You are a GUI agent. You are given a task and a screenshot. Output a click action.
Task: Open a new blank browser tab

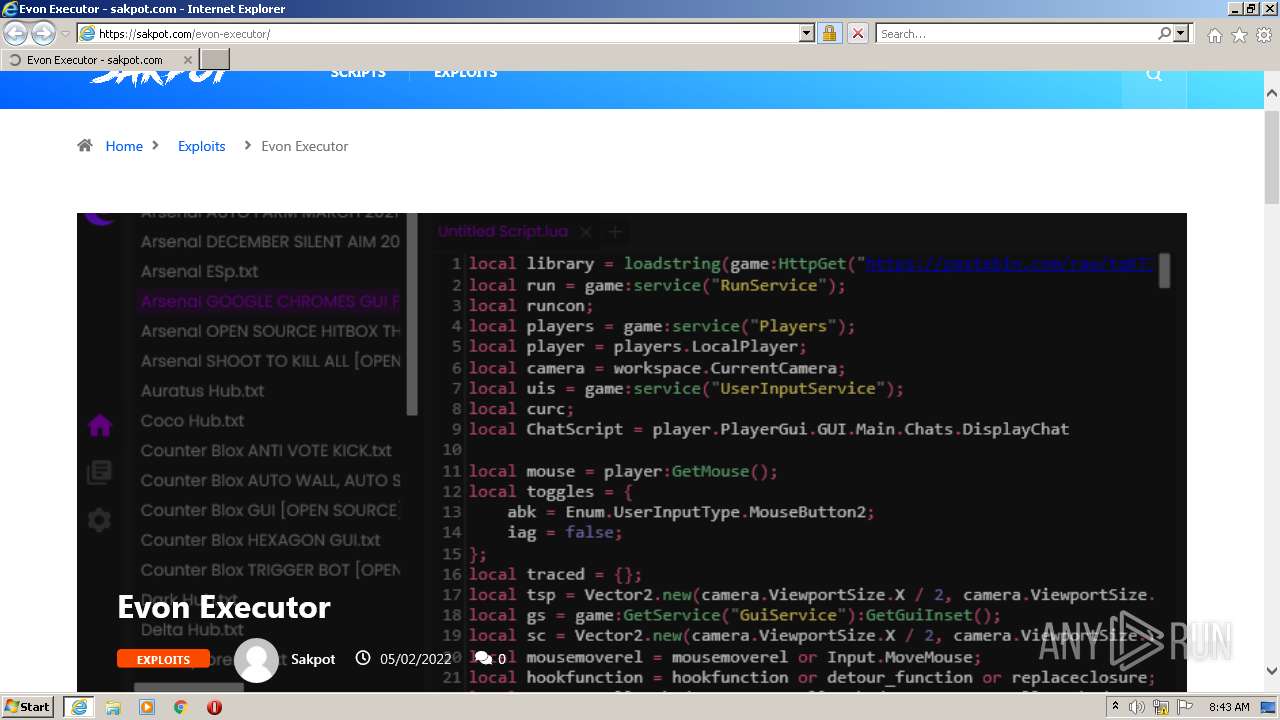tap(215, 60)
